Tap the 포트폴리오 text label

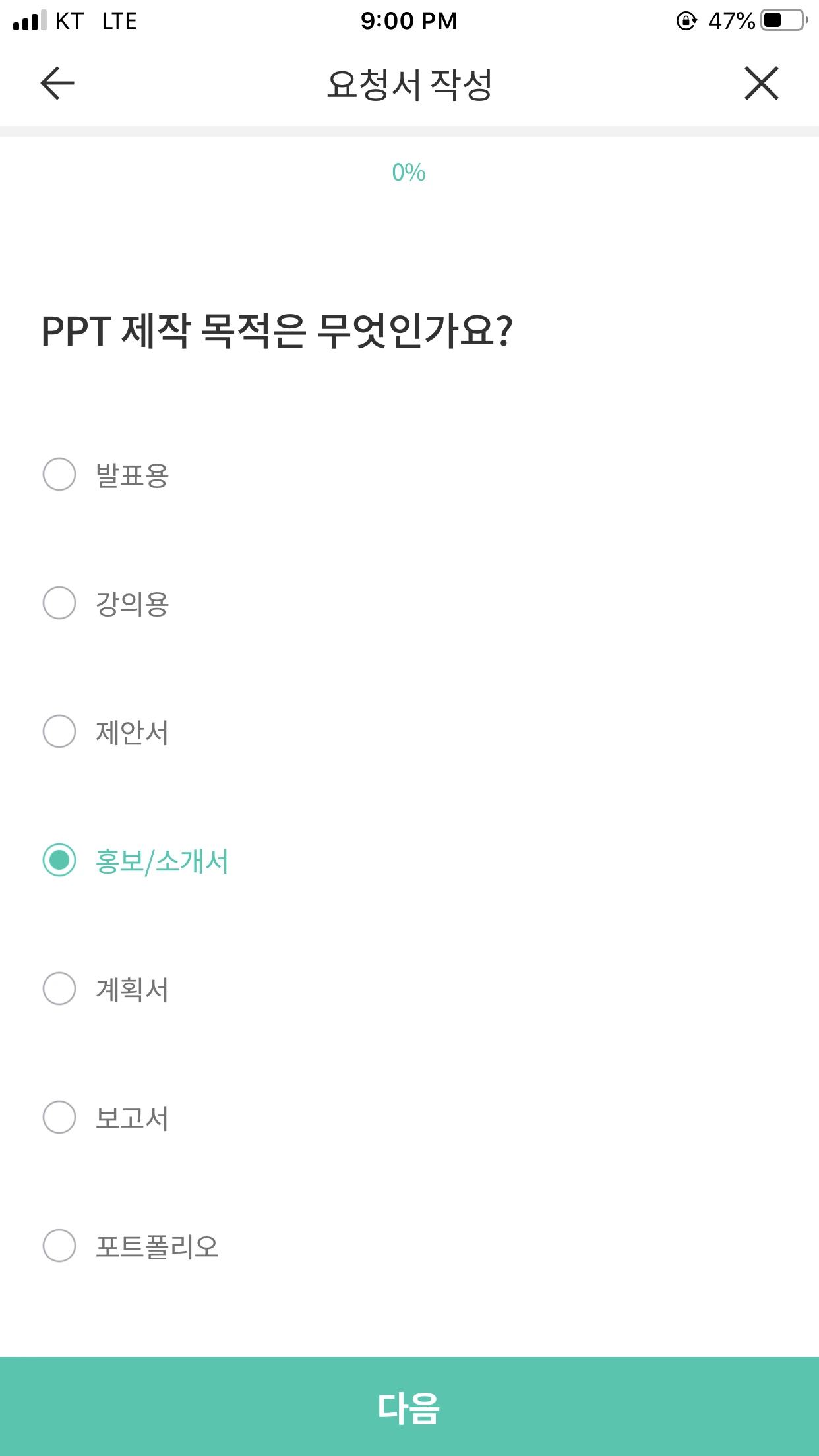pyautogui.click(x=157, y=1246)
